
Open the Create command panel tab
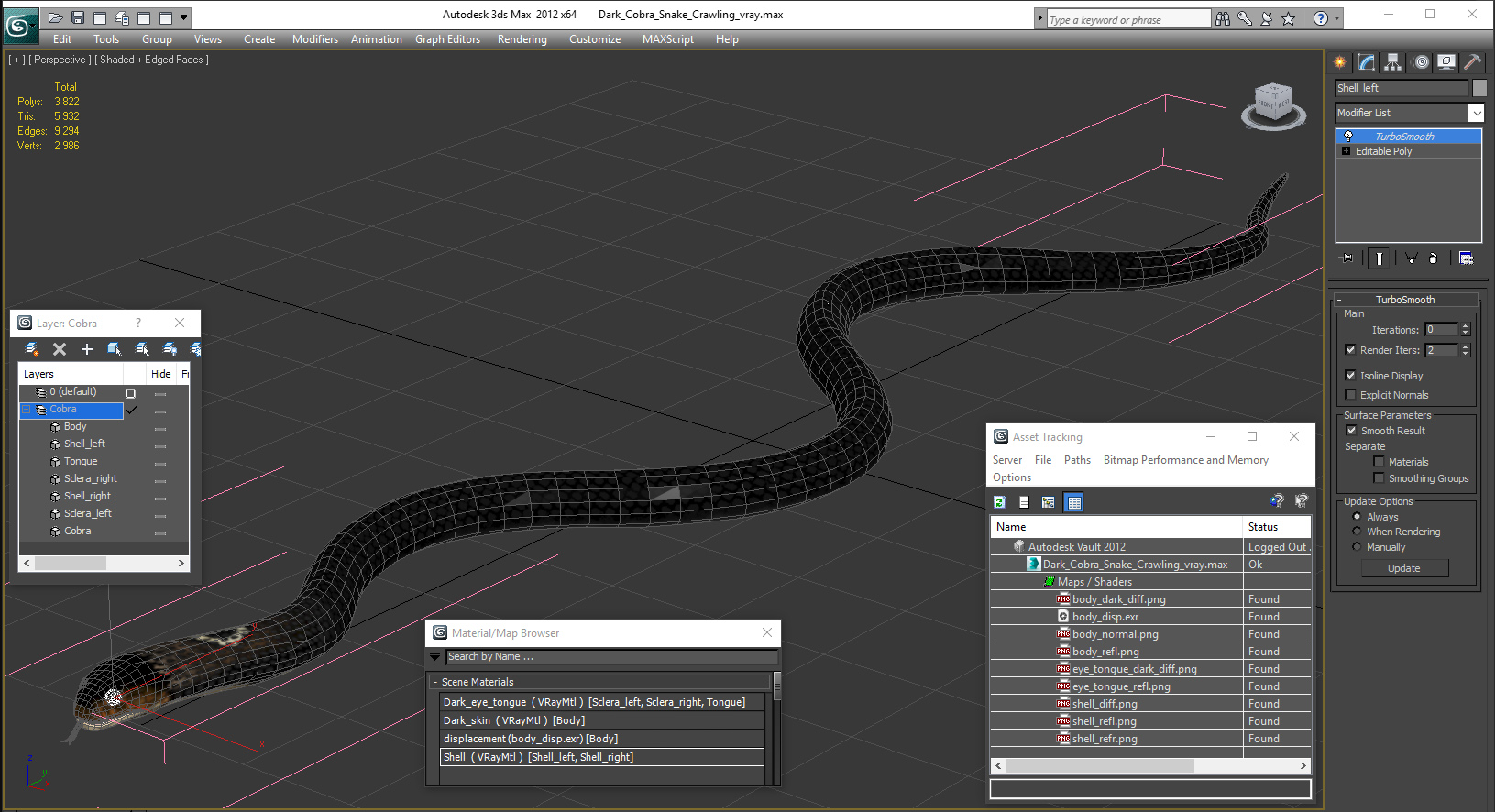pyautogui.click(x=1340, y=62)
